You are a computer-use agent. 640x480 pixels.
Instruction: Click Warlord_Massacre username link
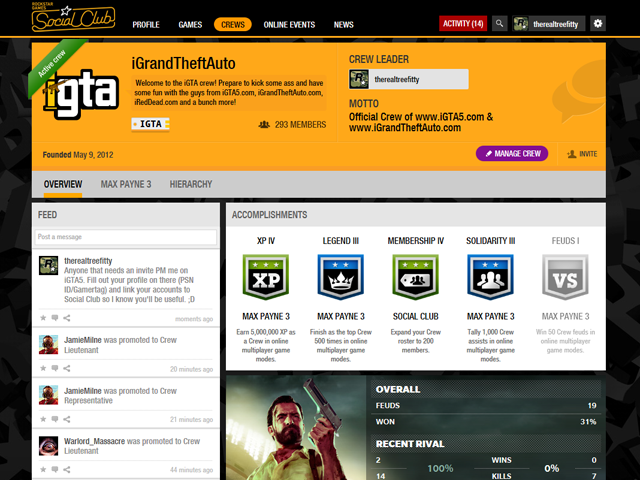[x=94, y=441]
